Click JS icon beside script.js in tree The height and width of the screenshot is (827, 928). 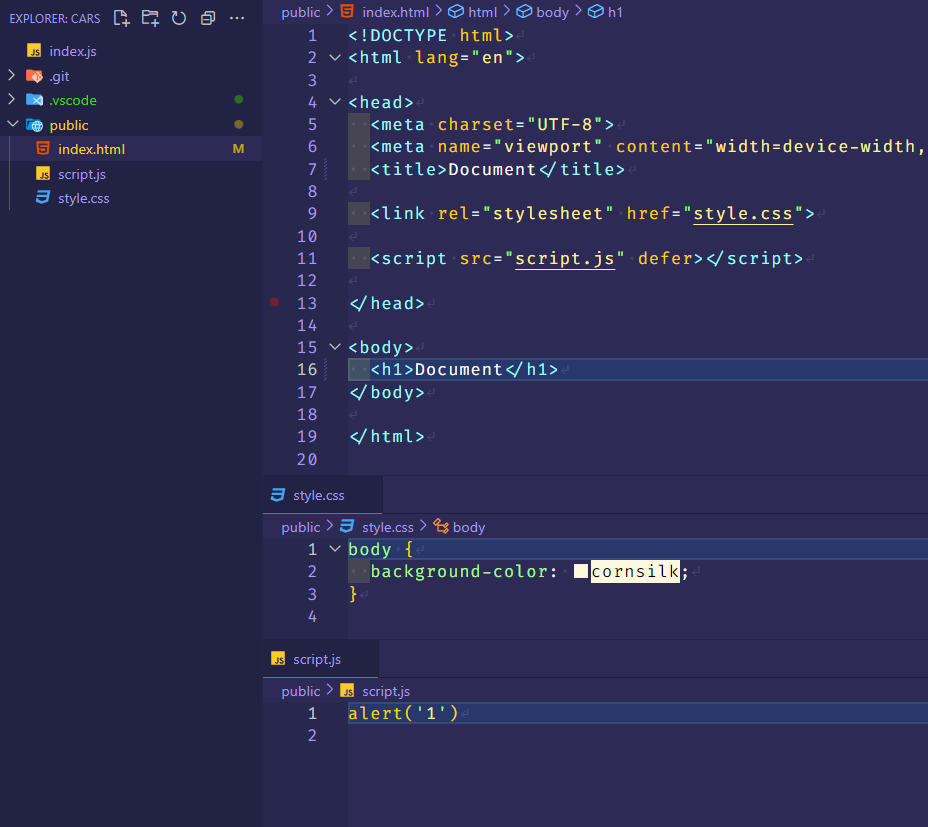pyautogui.click(x=43, y=173)
